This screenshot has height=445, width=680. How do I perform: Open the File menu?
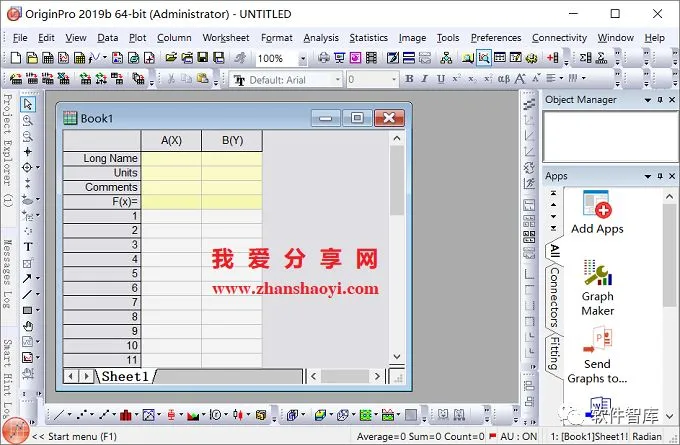pyautogui.click(x=20, y=38)
